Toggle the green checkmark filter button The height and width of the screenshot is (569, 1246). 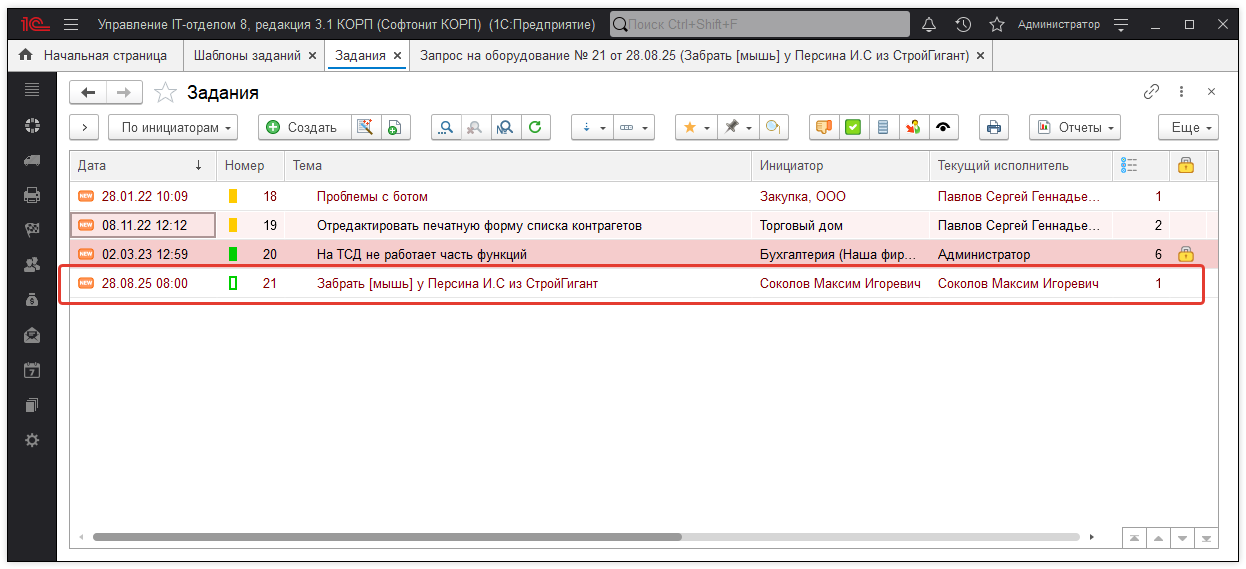point(853,127)
